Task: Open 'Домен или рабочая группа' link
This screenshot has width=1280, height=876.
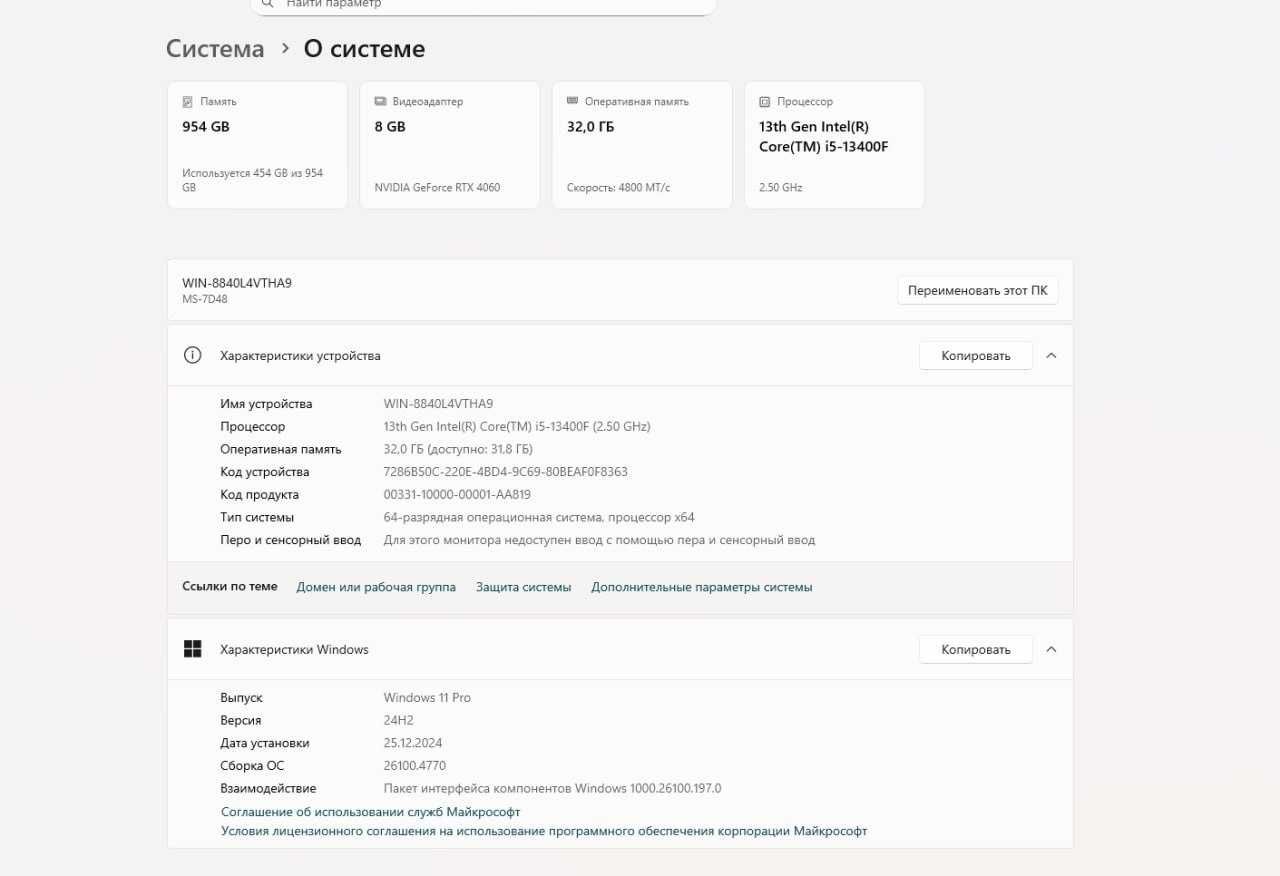Action: coord(376,587)
